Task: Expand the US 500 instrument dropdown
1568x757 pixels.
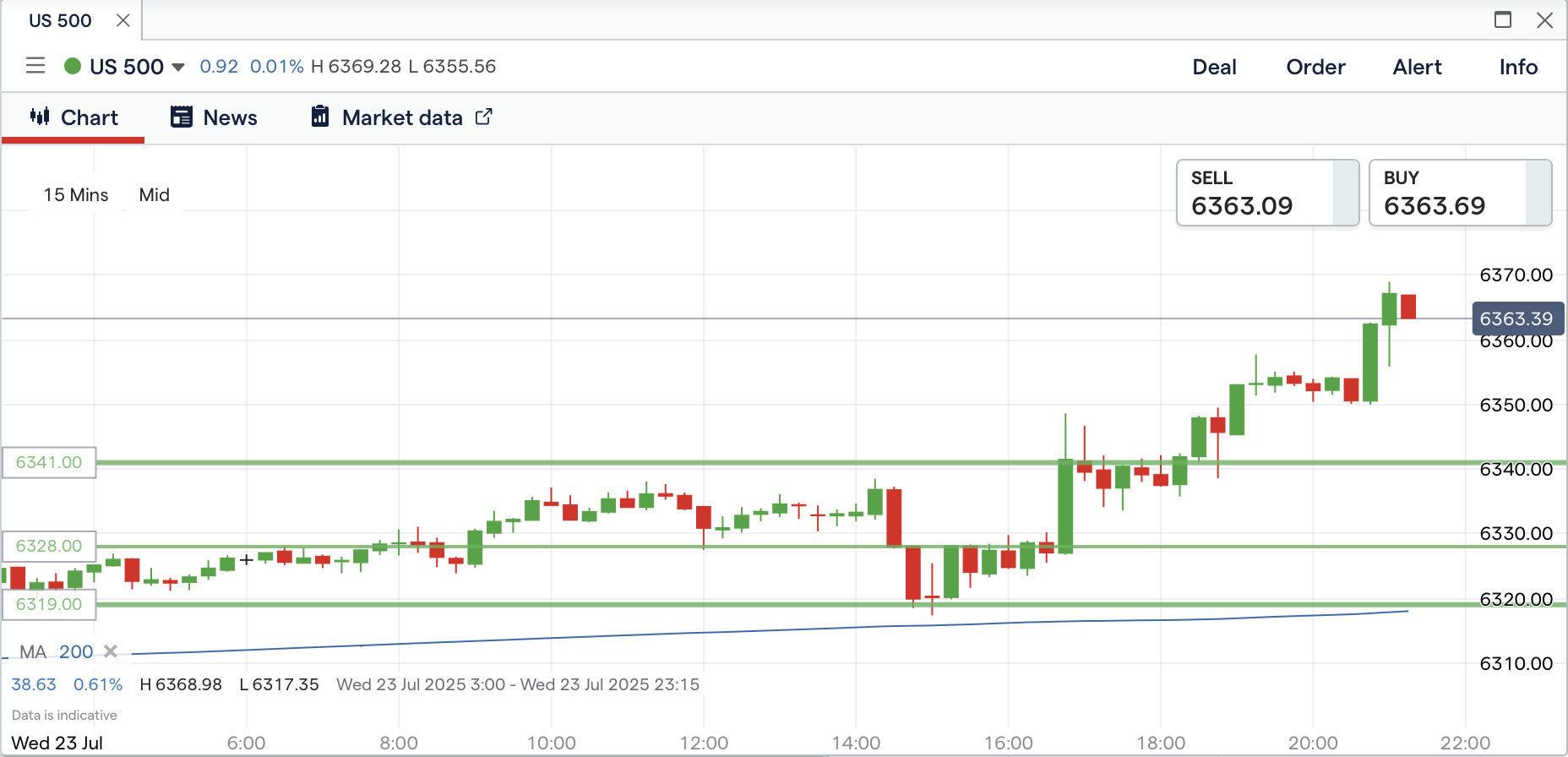Action: click(x=178, y=67)
